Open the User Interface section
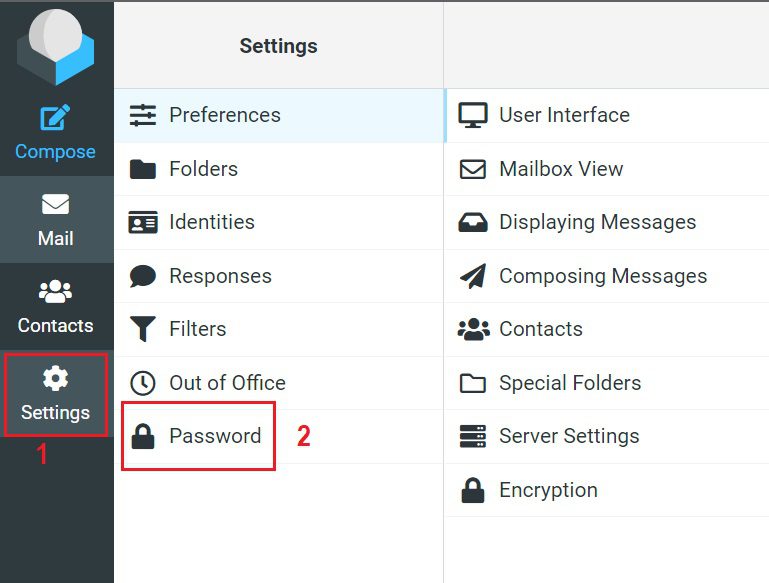769x583 pixels. click(x=564, y=115)
